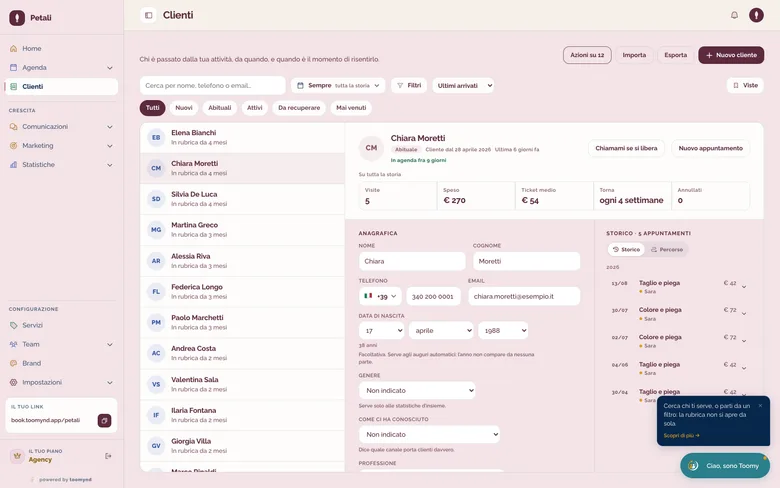This screenshot has height=488, width=780.
Task: Open the birth month dropdown aprile
Action: 441,330
